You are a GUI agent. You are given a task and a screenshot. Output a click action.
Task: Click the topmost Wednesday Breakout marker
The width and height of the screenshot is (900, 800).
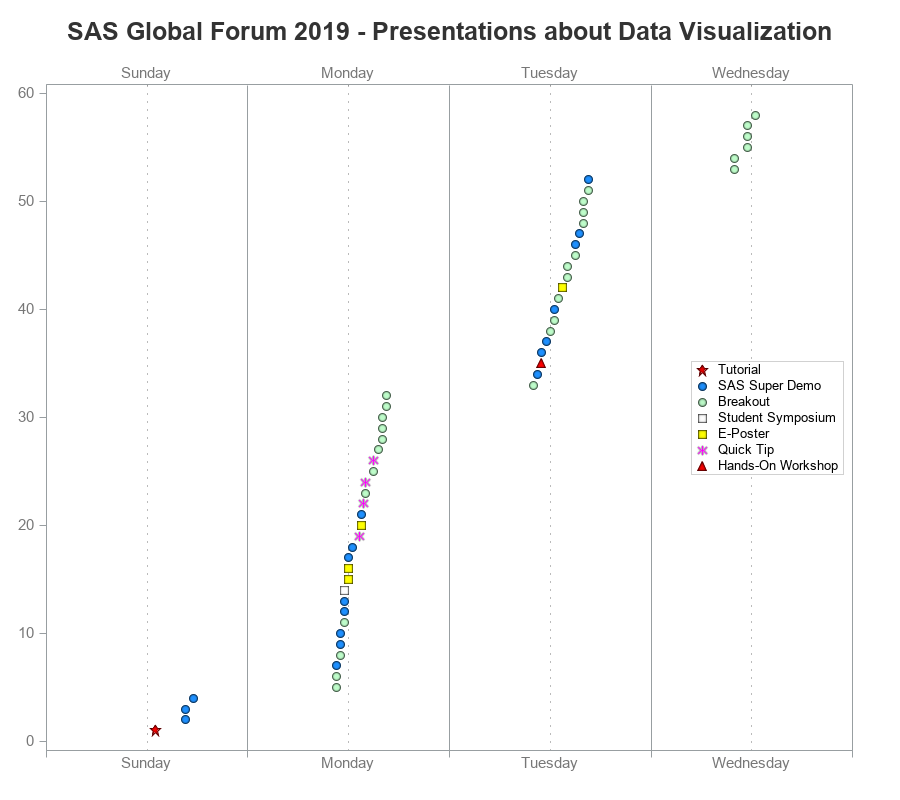[x=755, y=115]
